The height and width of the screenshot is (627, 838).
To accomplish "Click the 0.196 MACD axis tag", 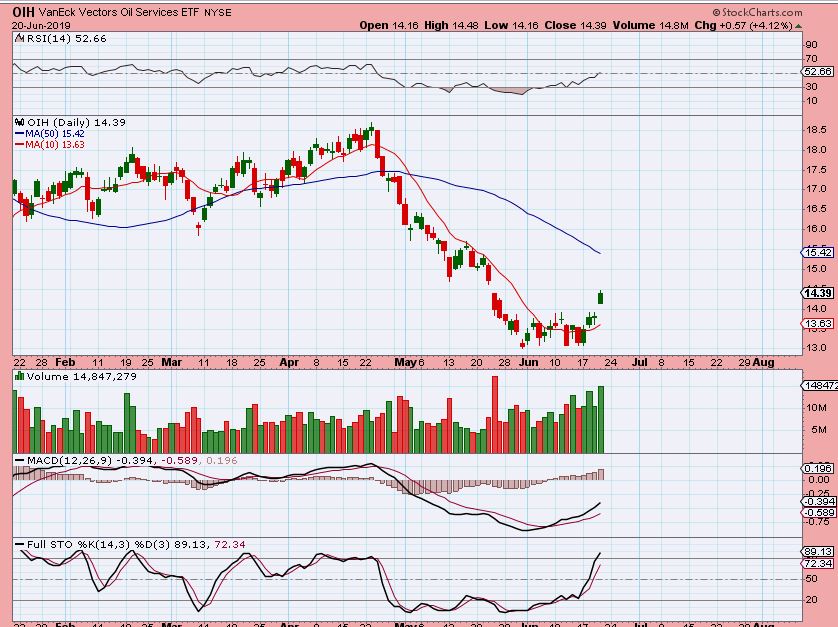I will [x=818, y=468].
